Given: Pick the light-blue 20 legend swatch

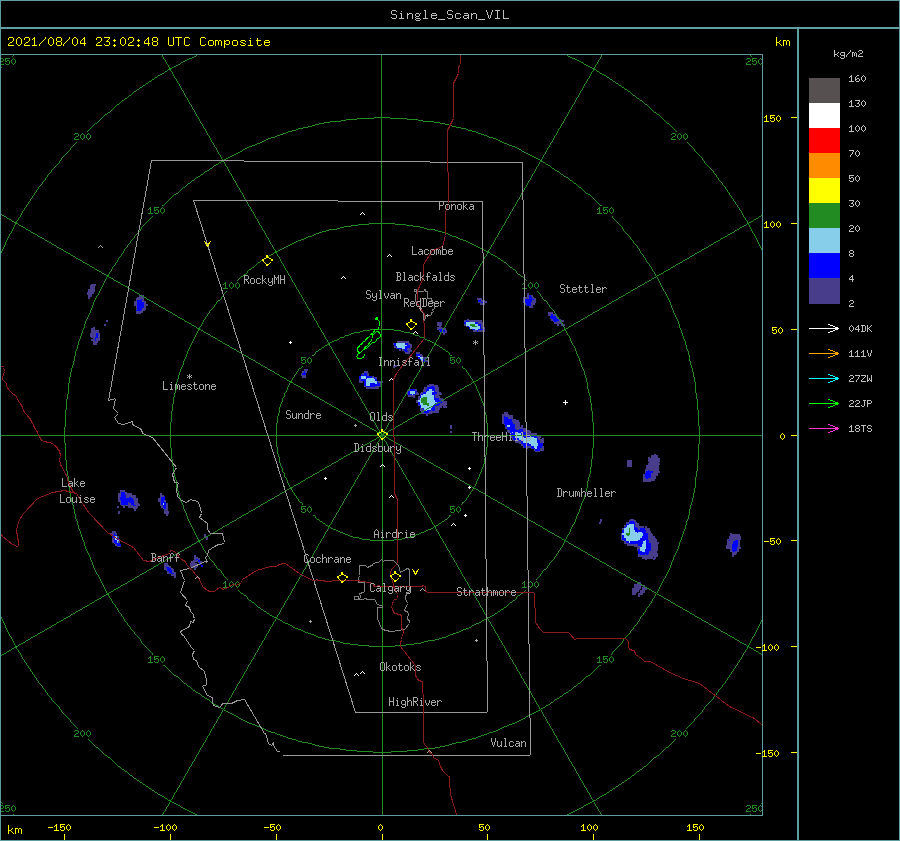Looking at the screenshot, I should coord(824,241).
